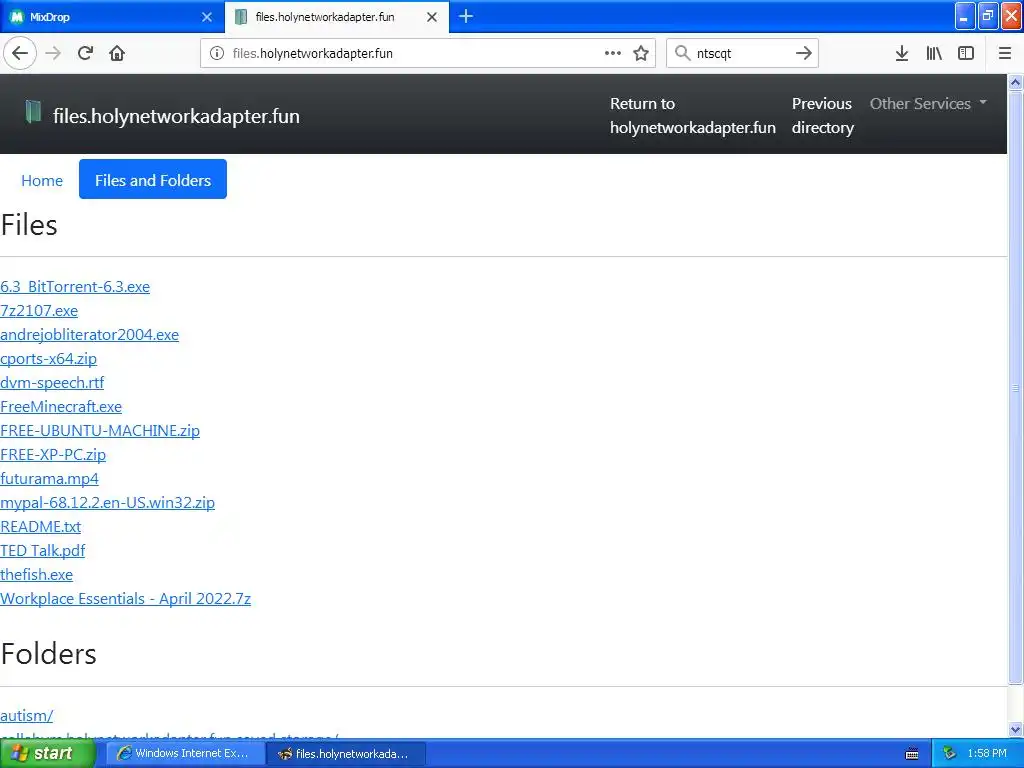Click the 1:58 PM system clock
This screenshot has width=1024, height=768.
[x=987, y=754]
